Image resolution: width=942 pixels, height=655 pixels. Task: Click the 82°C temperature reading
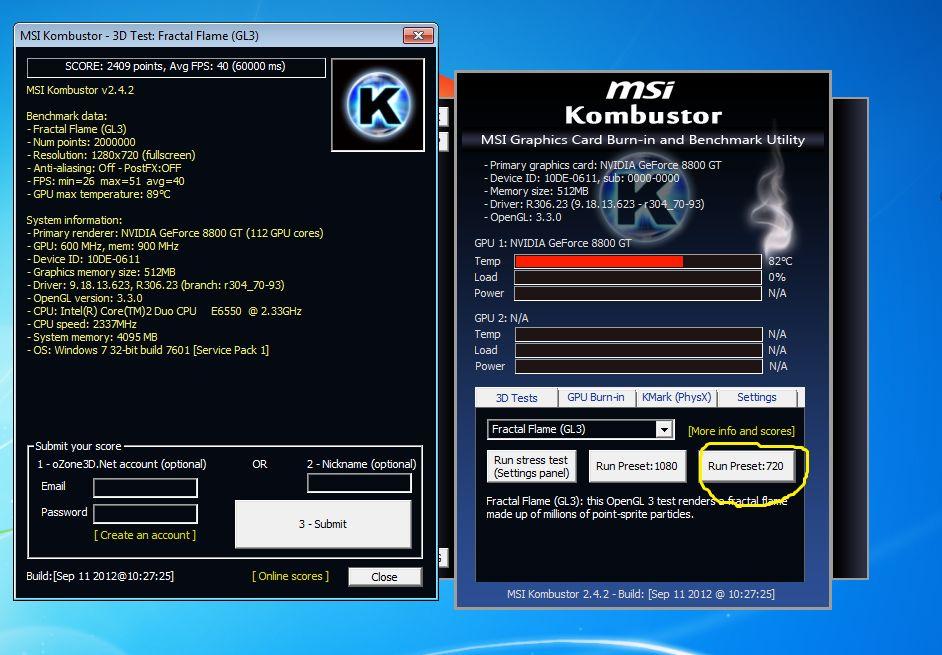point(780,261)
